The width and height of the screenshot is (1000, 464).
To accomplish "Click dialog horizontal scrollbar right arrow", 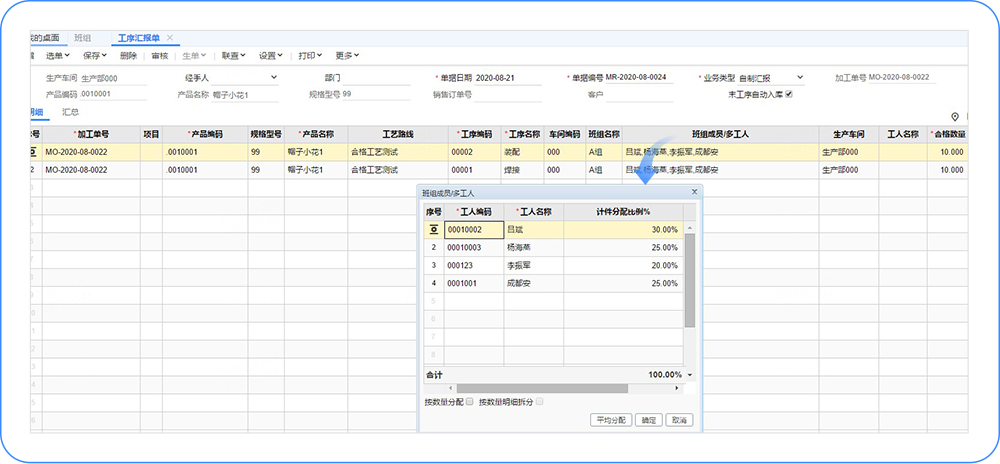I will point(677,388).
